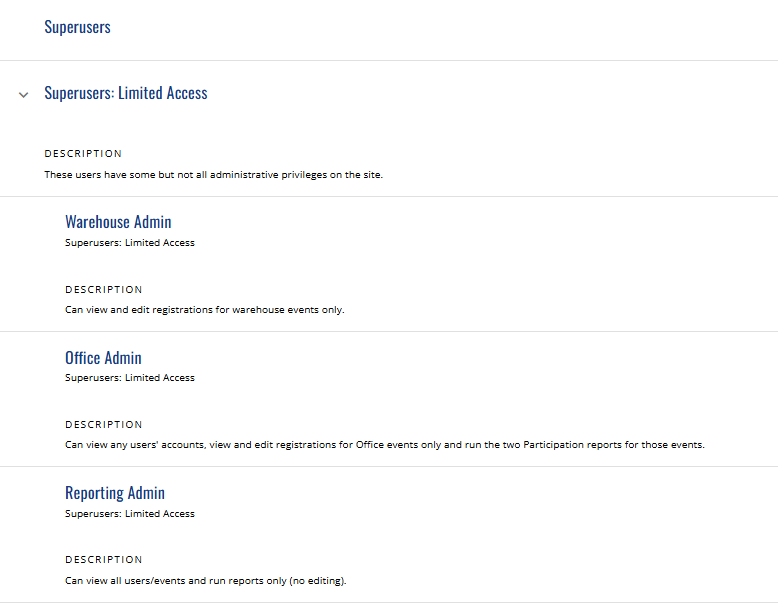Click the DESCRIPTION label under Superusers: Limited Access heading
This screenshot has width=778, height=606.
click(83, 154)
